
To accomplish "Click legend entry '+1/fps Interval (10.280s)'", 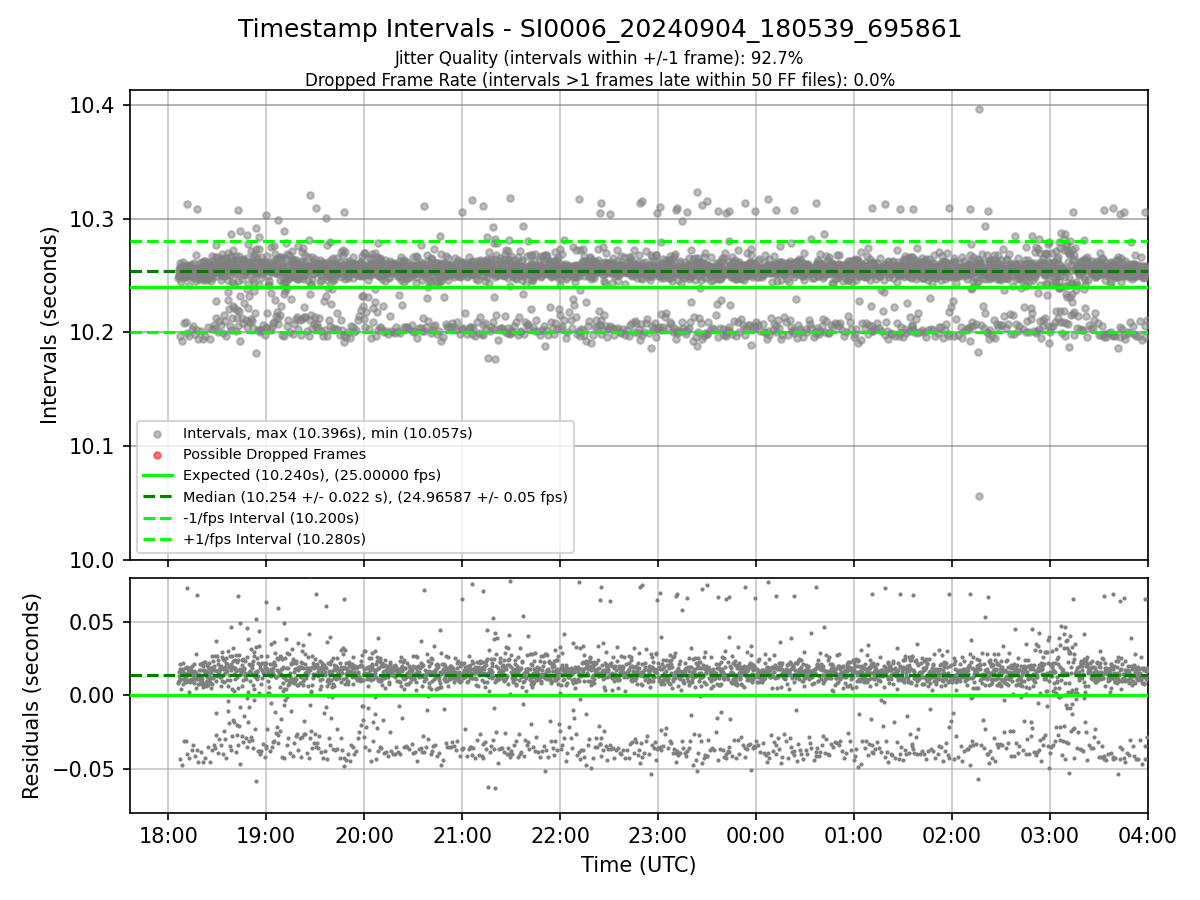I will click(274, 539).
